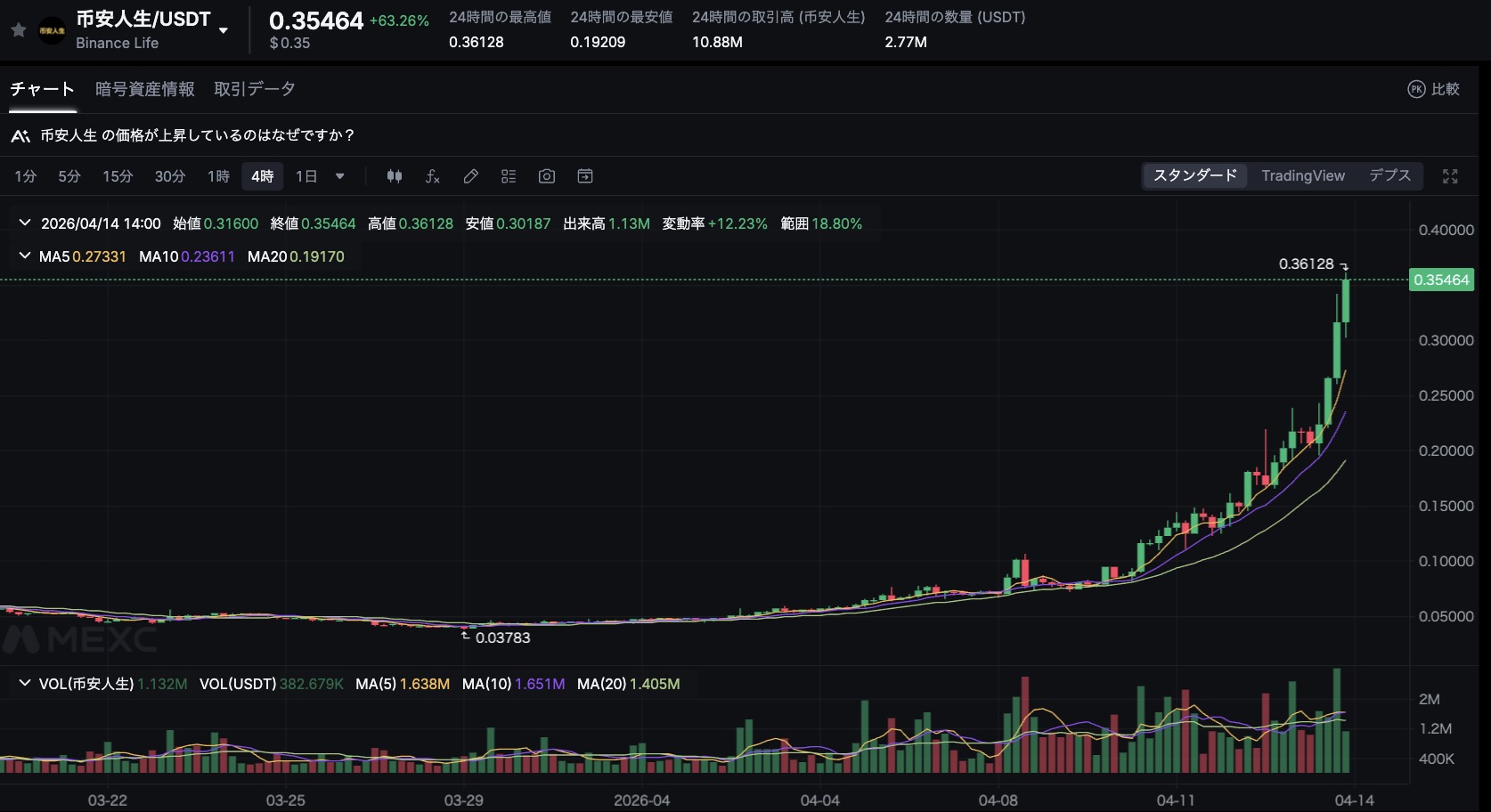The image size is (1491, 812).
Task: Click the 24時間の取引高 value 10.88M
Action: [717, 42]
